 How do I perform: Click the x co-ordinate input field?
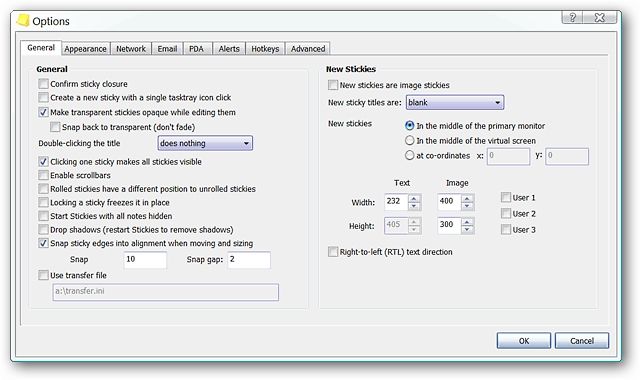point(508,156)
